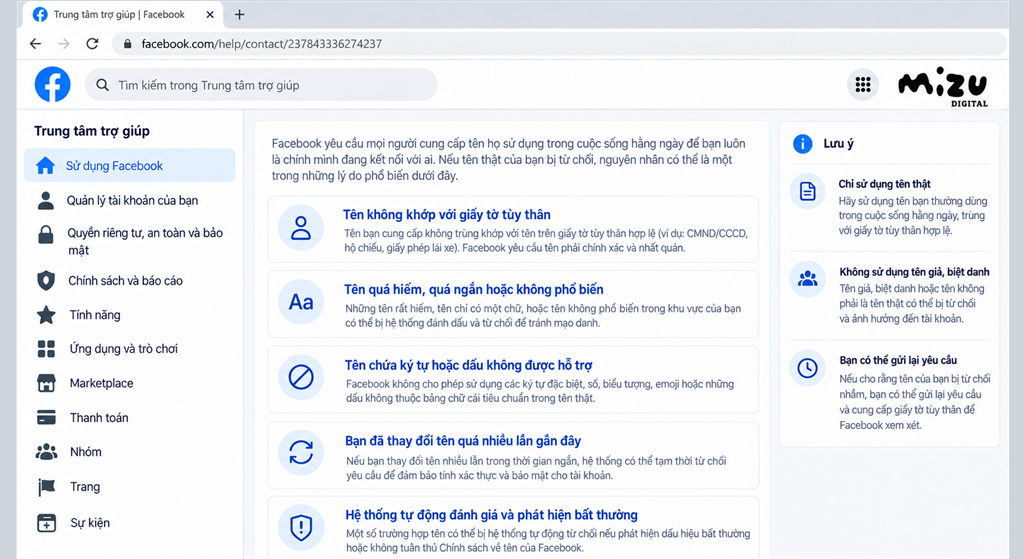
Task: Click the star icon for Tính năng
Action: coord(46,315)
